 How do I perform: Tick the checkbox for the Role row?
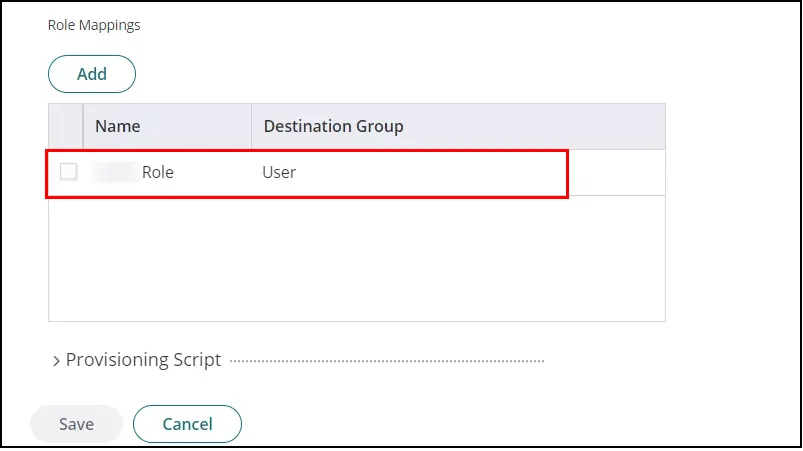(69, 171)
